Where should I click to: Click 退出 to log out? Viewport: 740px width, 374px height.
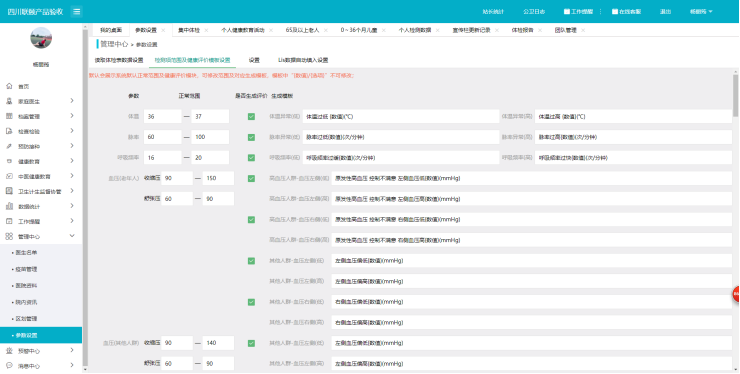pos(665,11)
